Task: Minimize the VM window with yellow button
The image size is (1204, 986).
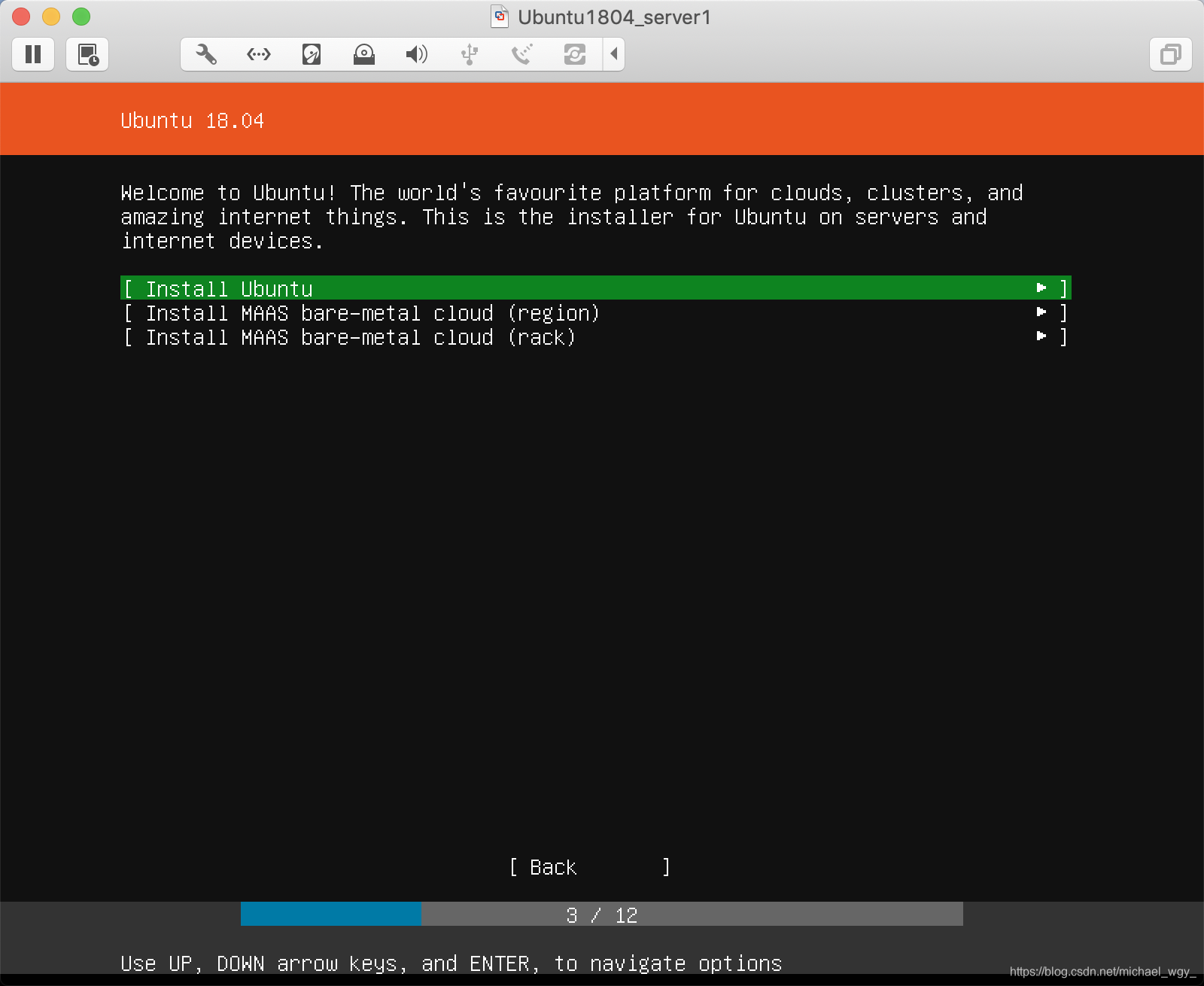Action: pos(51,17)
